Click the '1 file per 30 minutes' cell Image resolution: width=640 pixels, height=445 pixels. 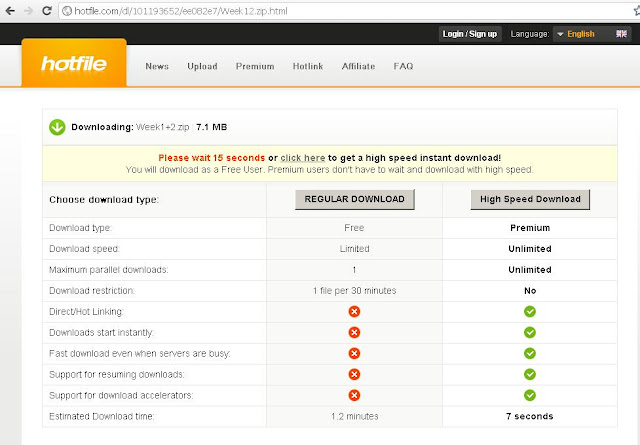(x=354, y=291)
